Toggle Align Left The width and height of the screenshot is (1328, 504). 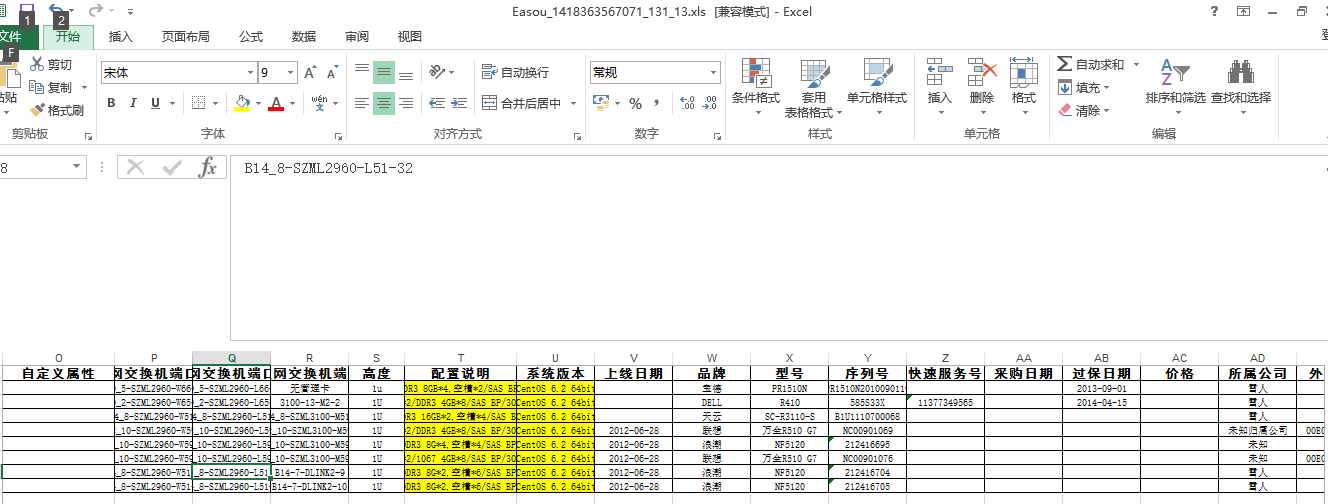click(x=361, y=103)
